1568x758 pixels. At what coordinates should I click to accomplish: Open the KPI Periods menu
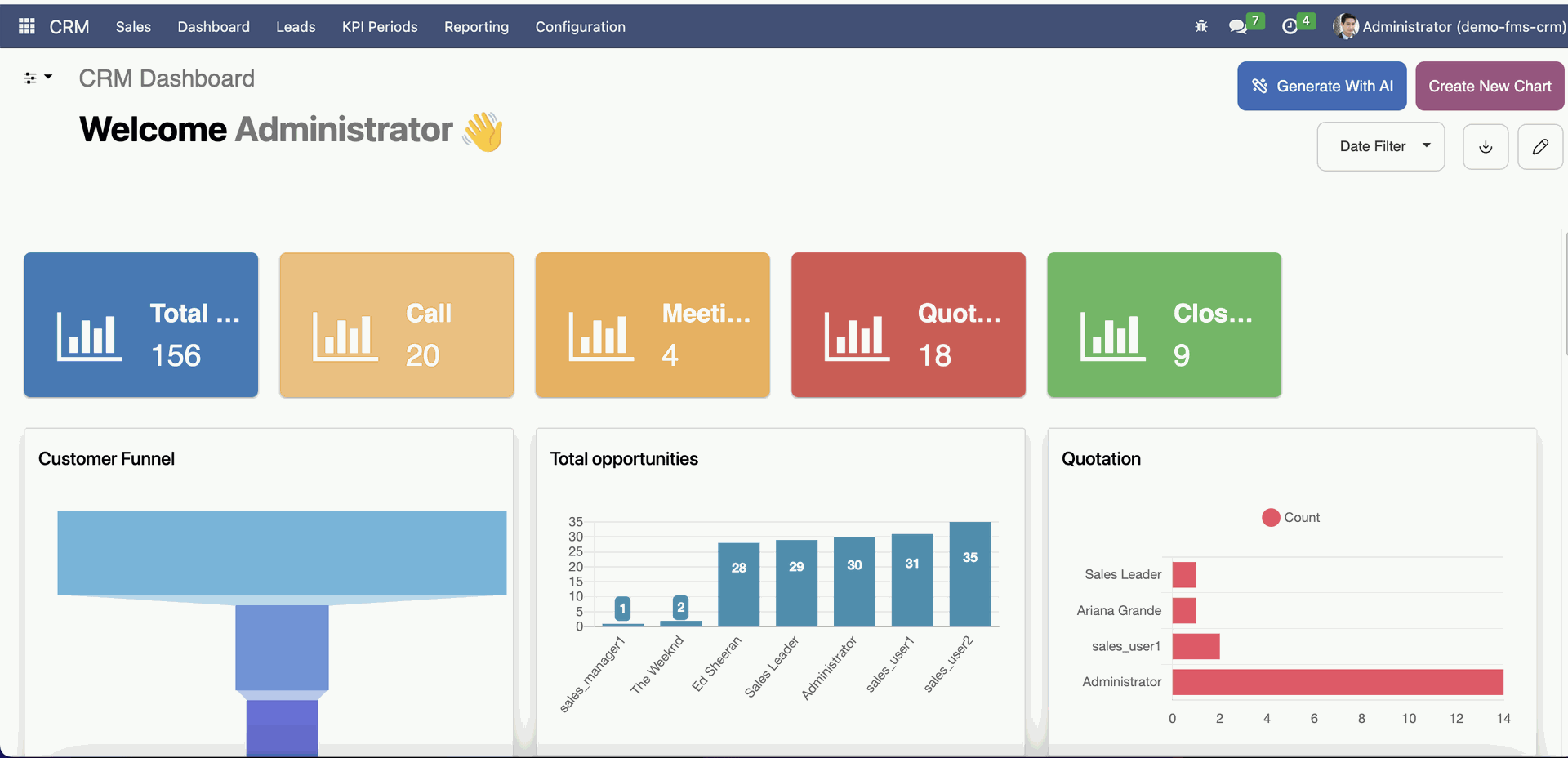[380, 27]
